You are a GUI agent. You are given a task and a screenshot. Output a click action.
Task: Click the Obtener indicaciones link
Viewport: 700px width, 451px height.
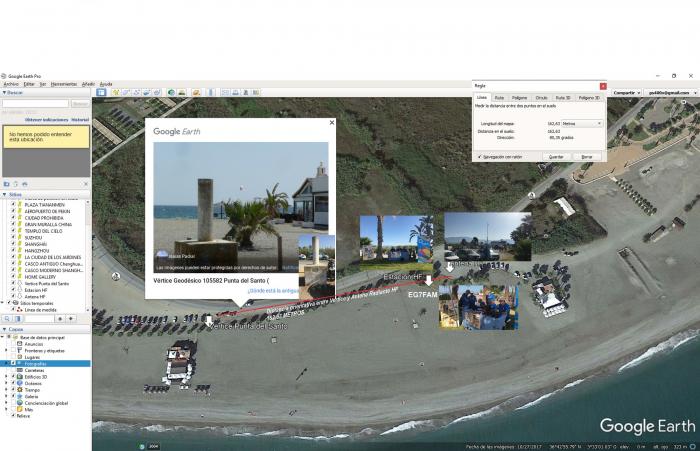coord(47,120)
